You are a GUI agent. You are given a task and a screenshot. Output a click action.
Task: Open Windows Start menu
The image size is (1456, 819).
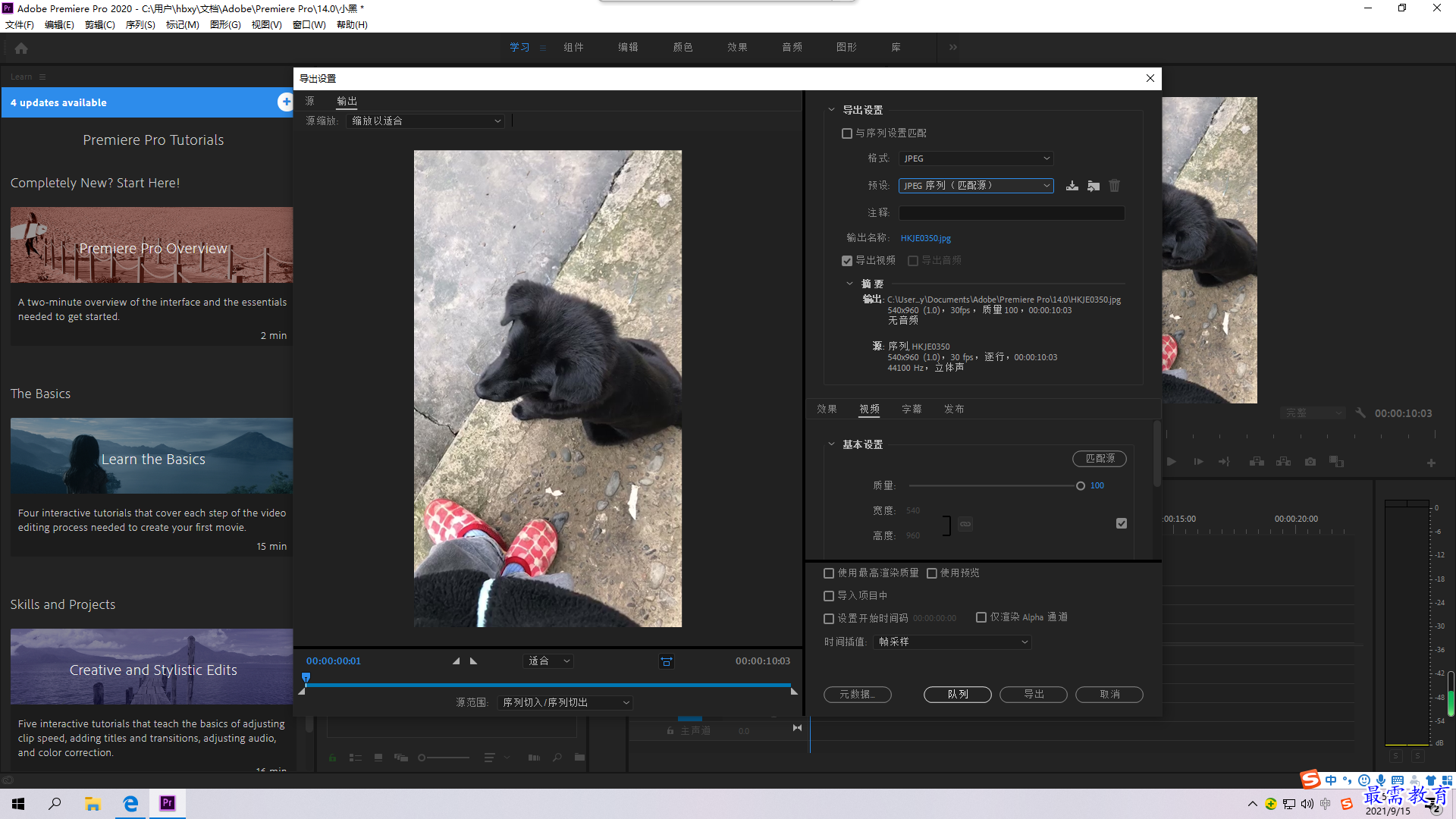[x=18, y=803]
